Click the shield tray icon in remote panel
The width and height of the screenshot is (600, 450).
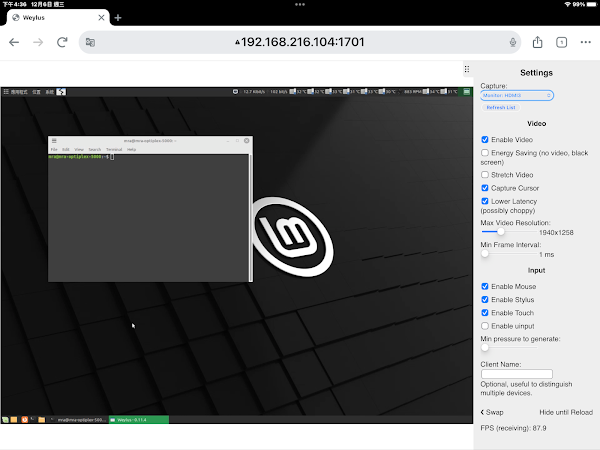pyautogui.click(x=235, y=91)
